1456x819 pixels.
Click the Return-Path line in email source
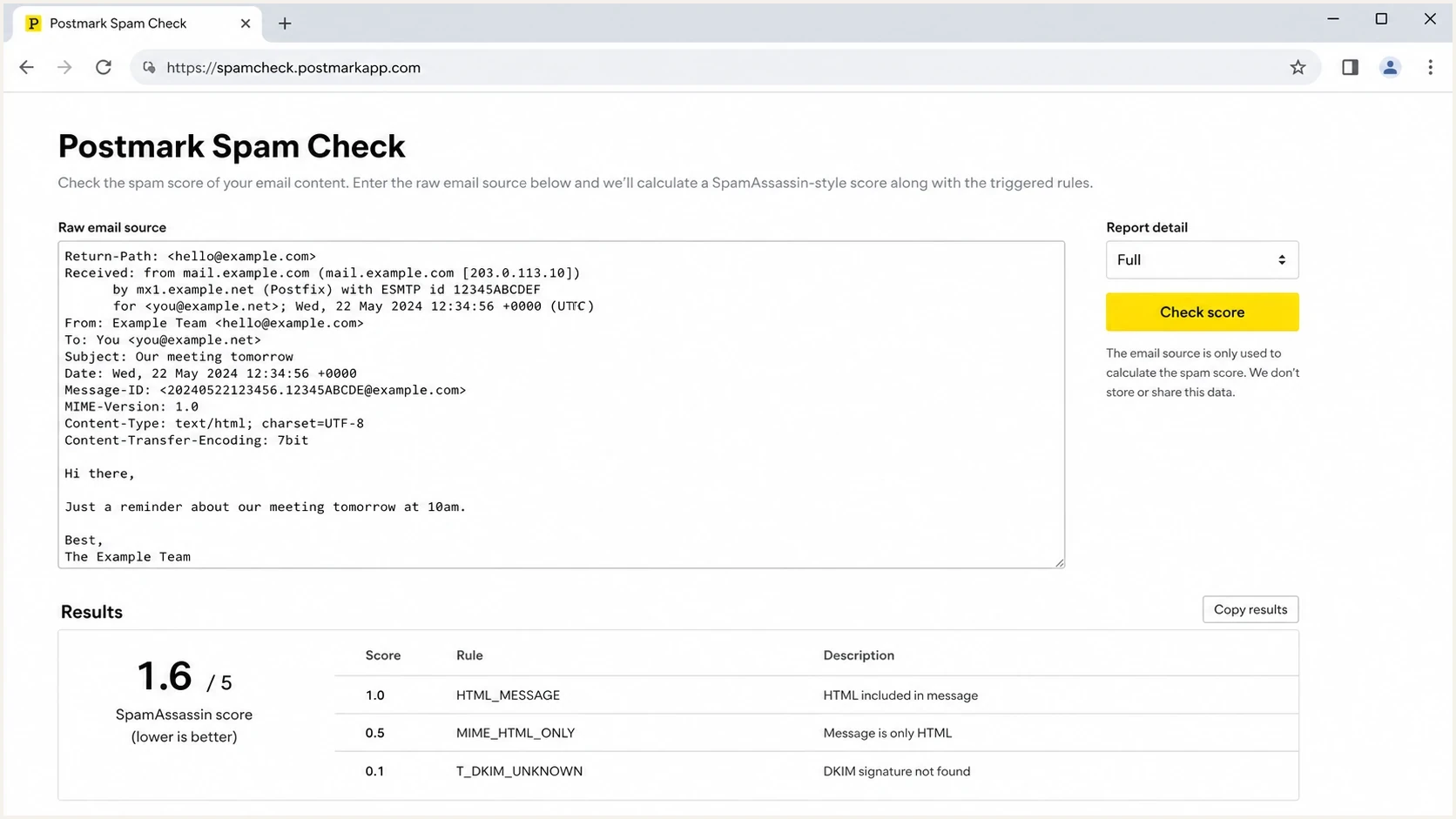click(190, 256)
